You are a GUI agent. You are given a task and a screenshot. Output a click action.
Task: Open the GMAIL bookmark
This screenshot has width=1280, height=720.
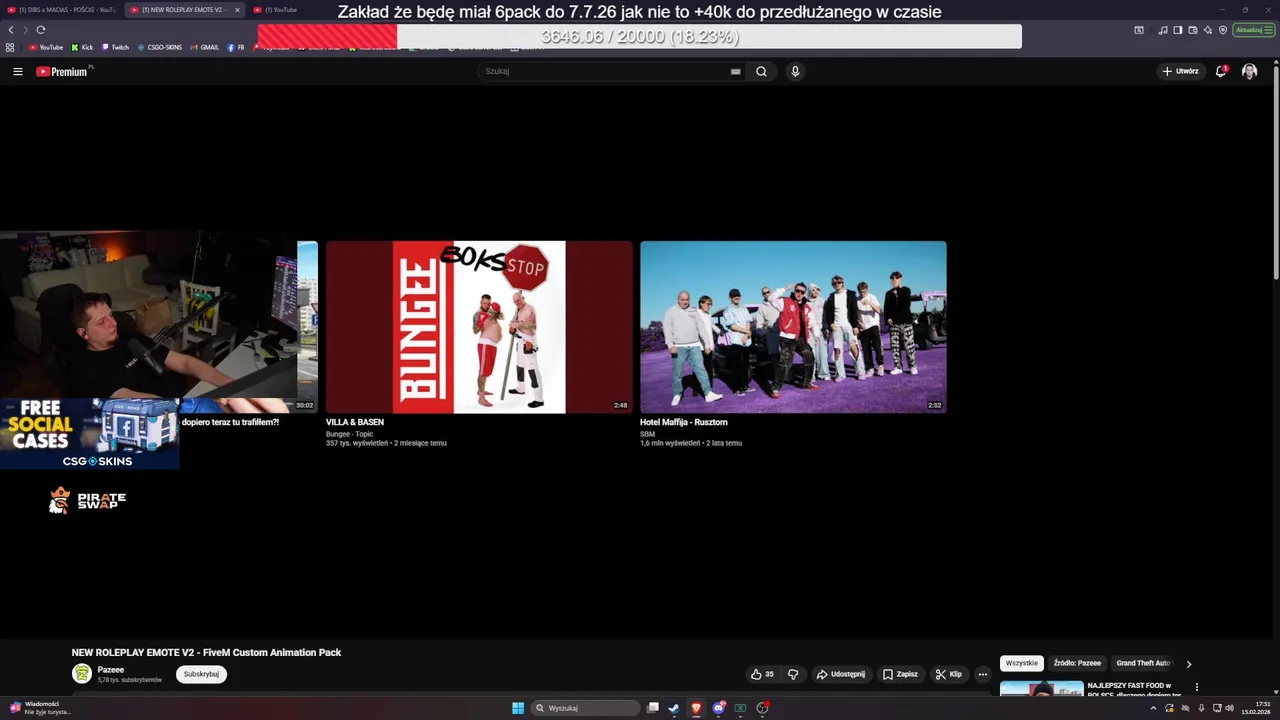tap(204, 47)
